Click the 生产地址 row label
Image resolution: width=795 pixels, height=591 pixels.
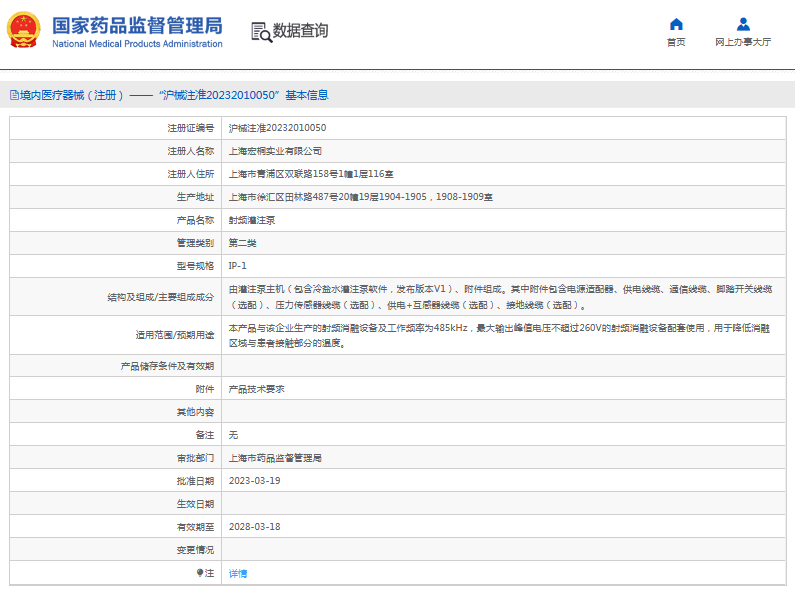click(195, 197)
